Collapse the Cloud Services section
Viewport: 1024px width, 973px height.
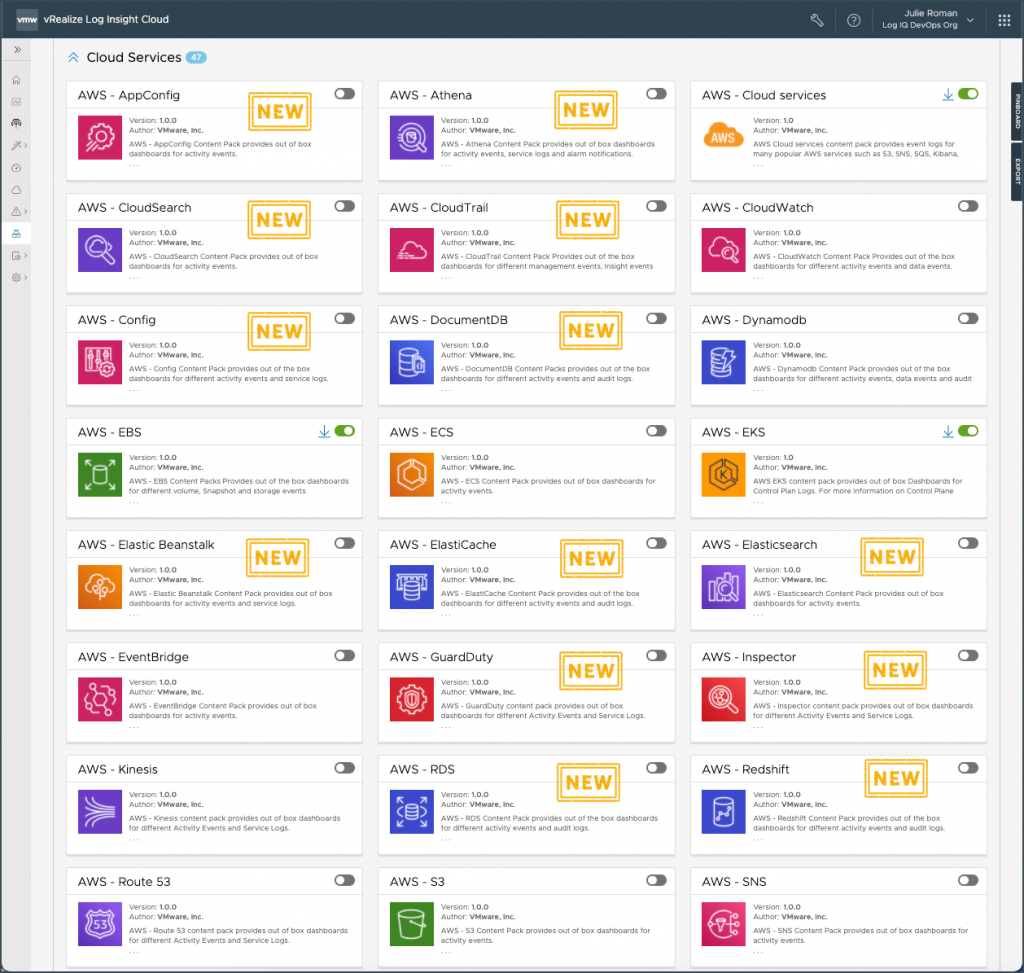[x=73, y=57]
